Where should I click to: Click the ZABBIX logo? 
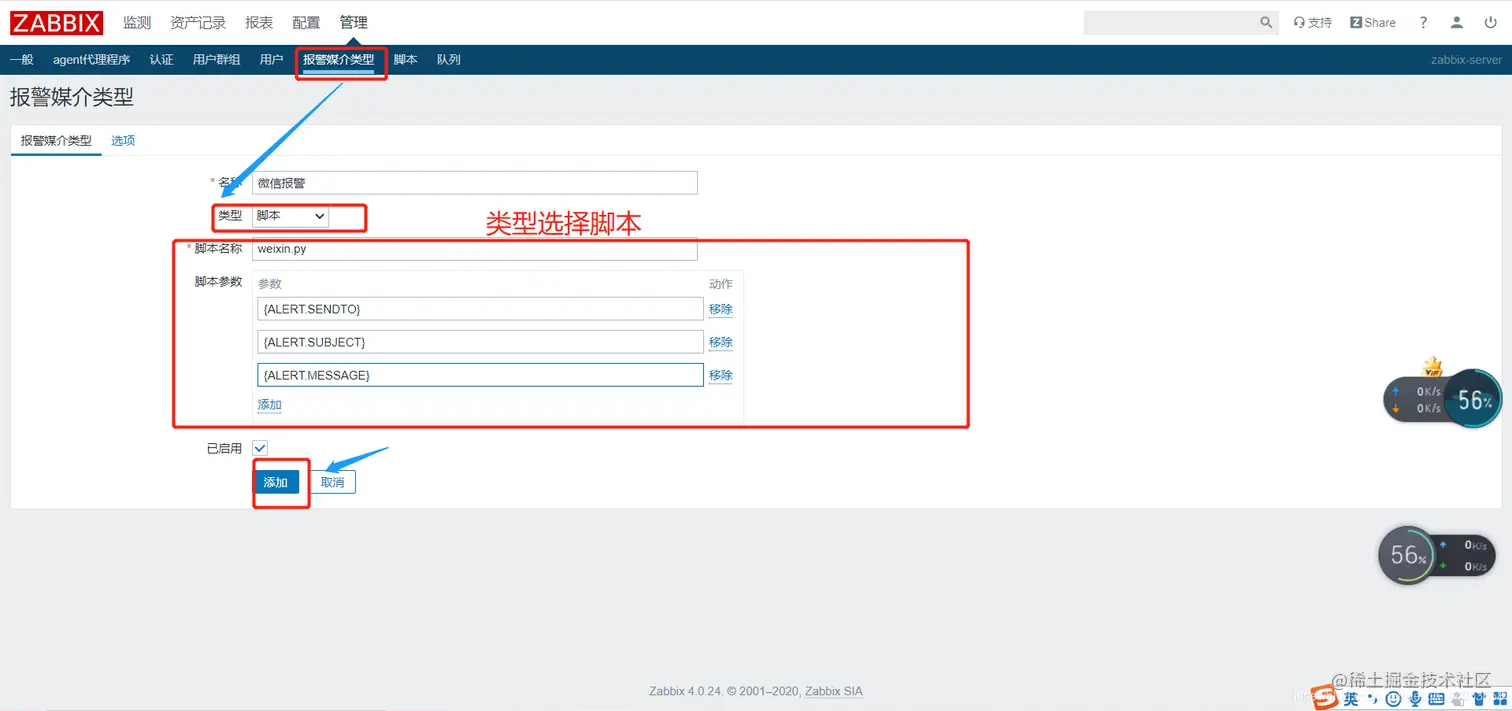coord(57,22)
